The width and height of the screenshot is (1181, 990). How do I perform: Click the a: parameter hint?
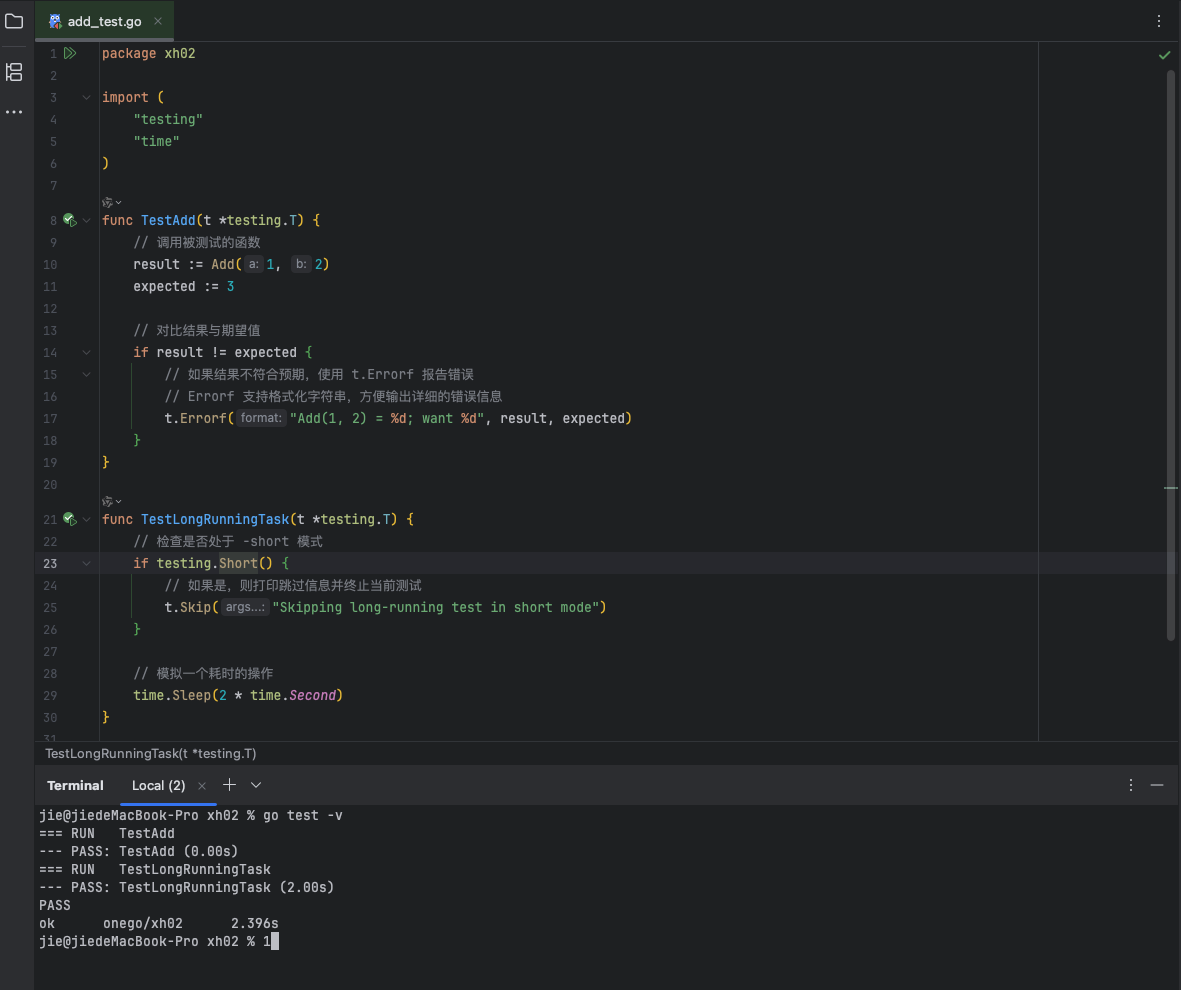[254, 264]
